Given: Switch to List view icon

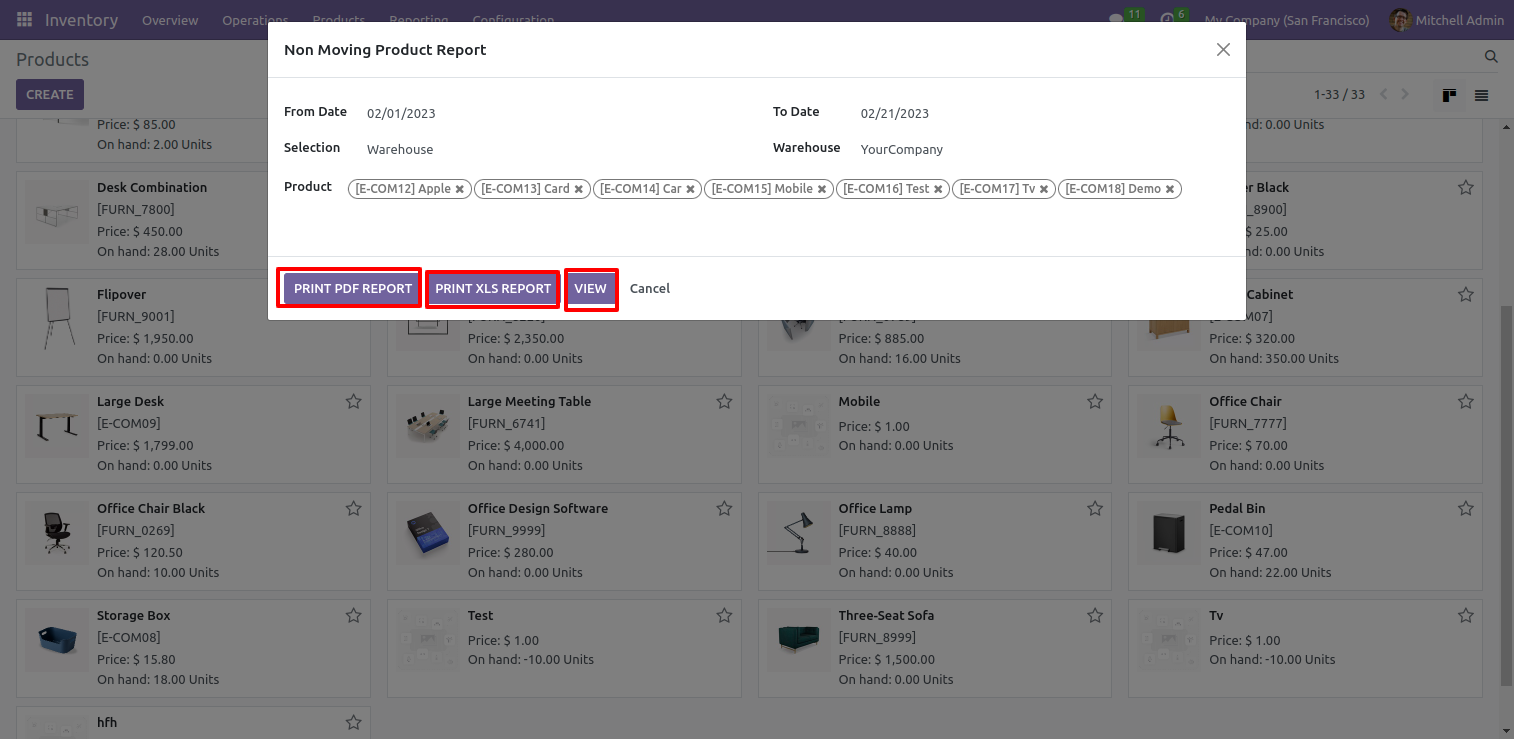Looking at the screenshot, I should click(x=1481, y=95).
